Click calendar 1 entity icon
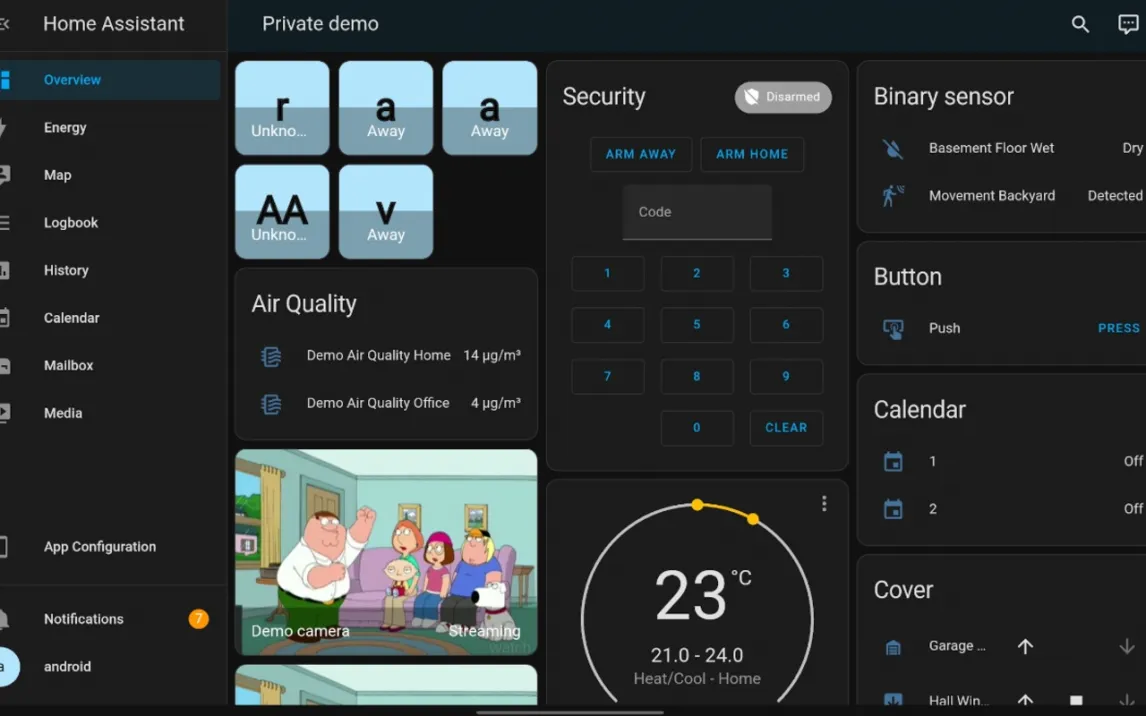1146x716 pixels. (x=893, y=462)
